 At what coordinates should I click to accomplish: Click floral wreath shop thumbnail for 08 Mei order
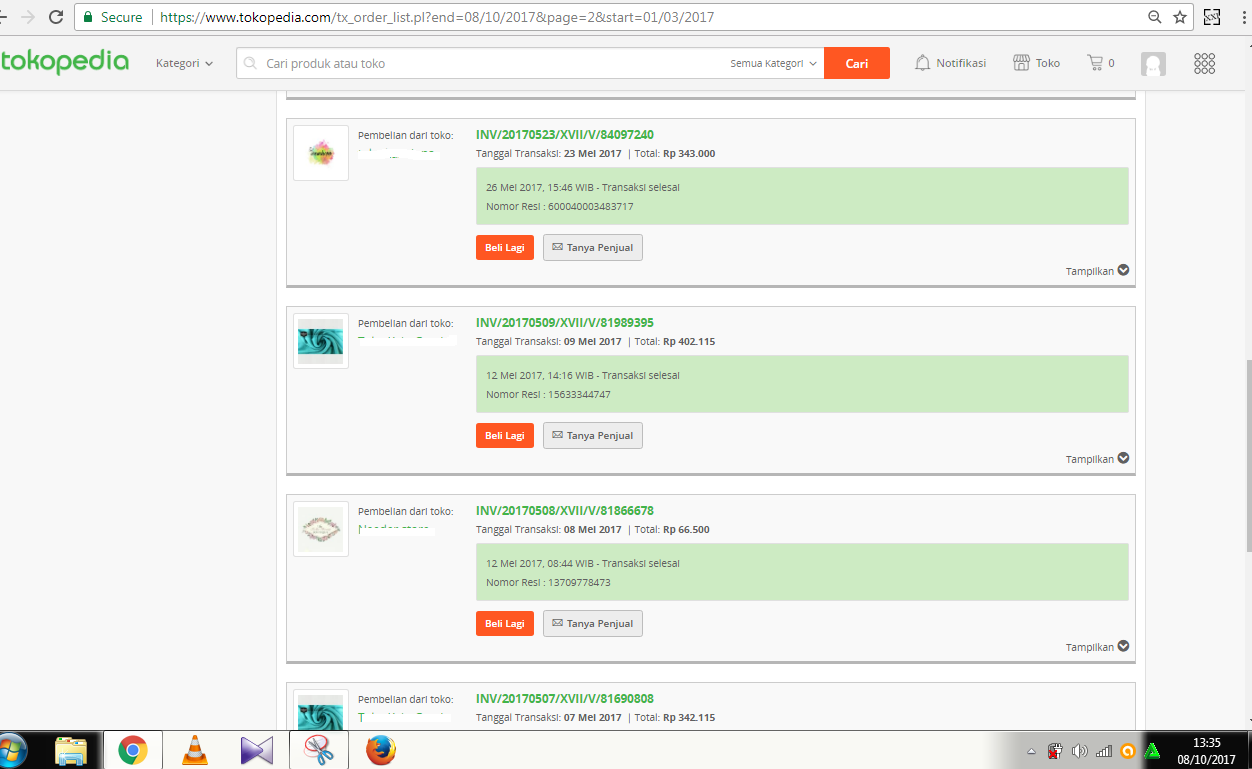pos(321,529)
